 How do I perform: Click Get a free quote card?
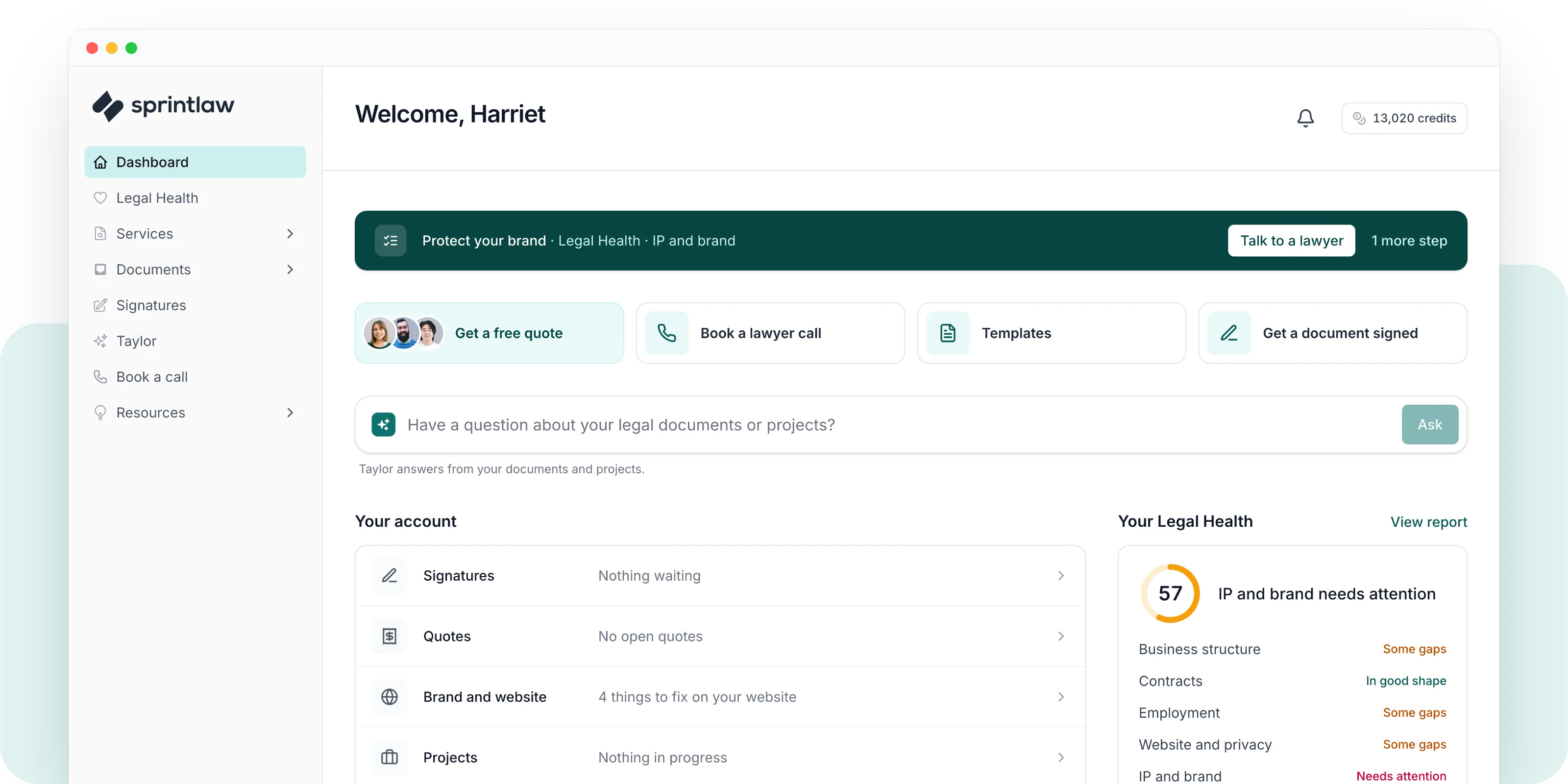pyautogui.click(x=489, y=333)
